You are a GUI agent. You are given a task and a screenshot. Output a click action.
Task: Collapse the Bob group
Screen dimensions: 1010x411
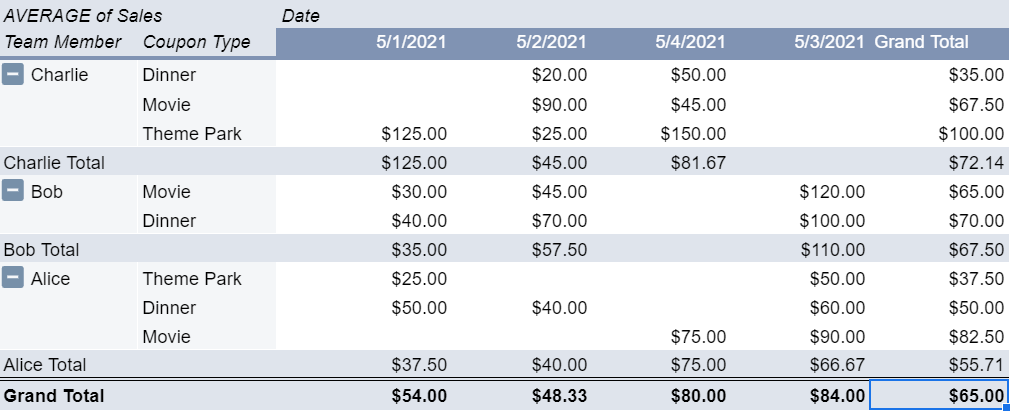click(12, 191)
